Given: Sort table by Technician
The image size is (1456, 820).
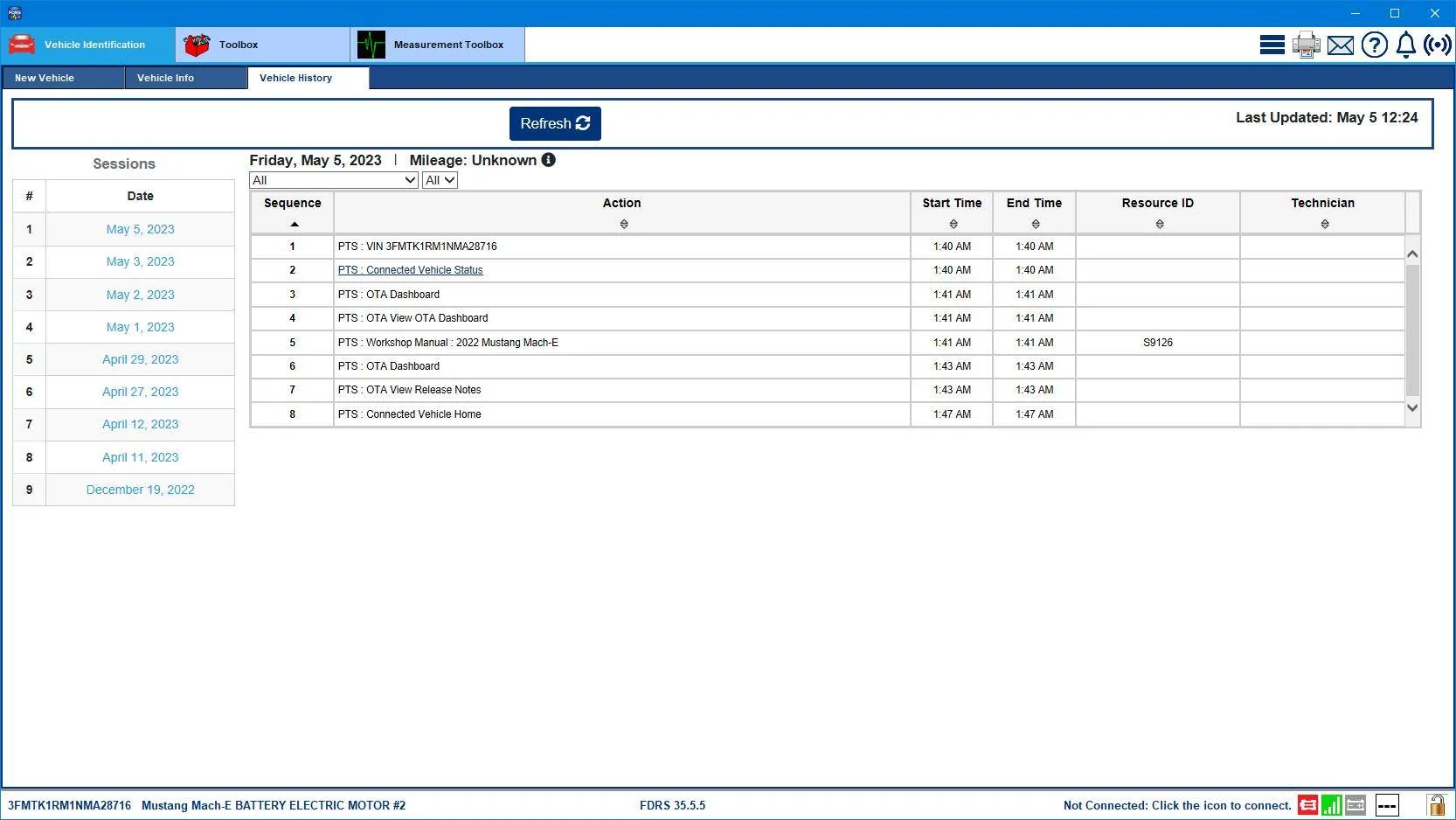Looking at the screenshot, I should coord(1325,225).
